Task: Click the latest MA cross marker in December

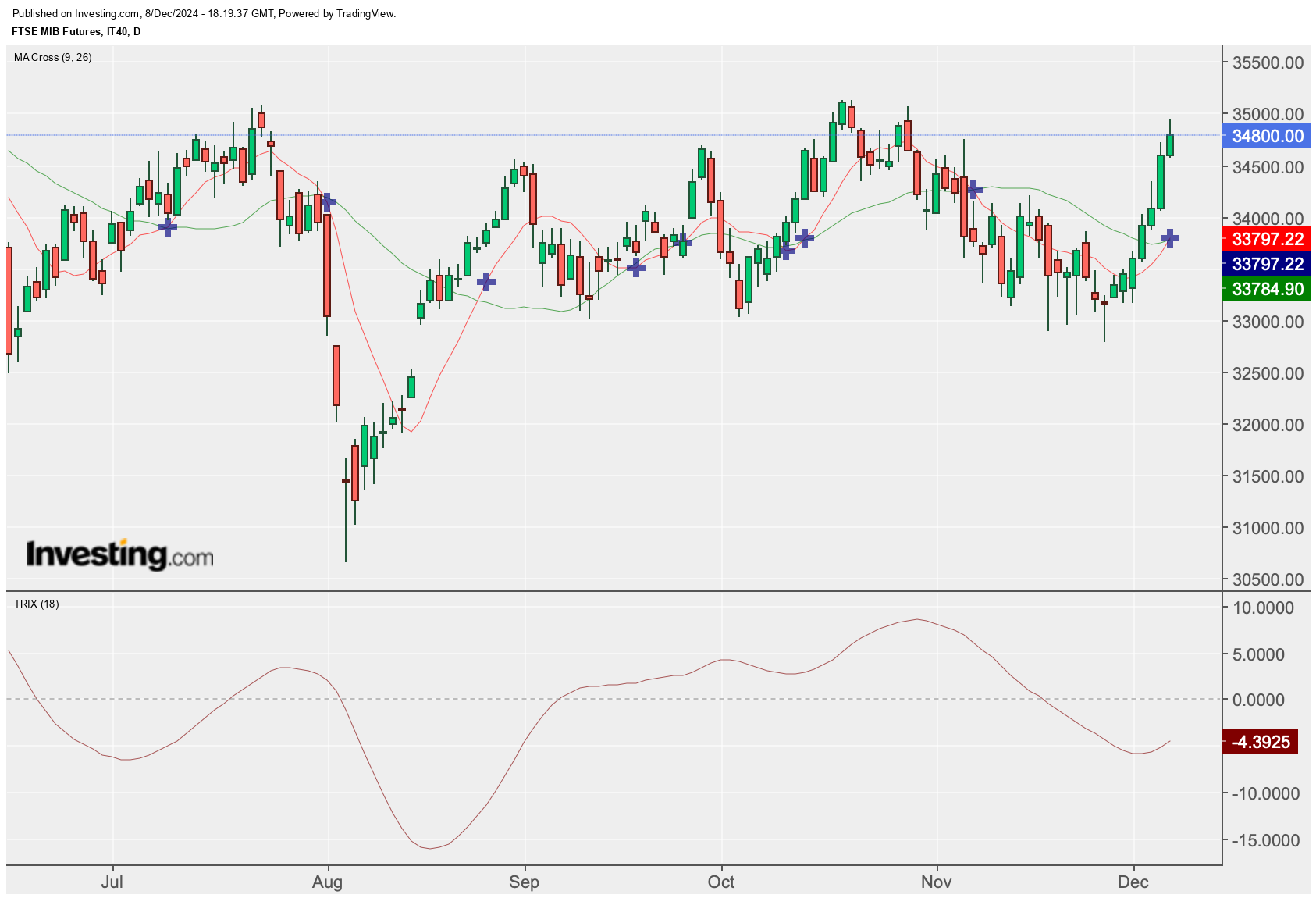Action: click(1169, 237)
